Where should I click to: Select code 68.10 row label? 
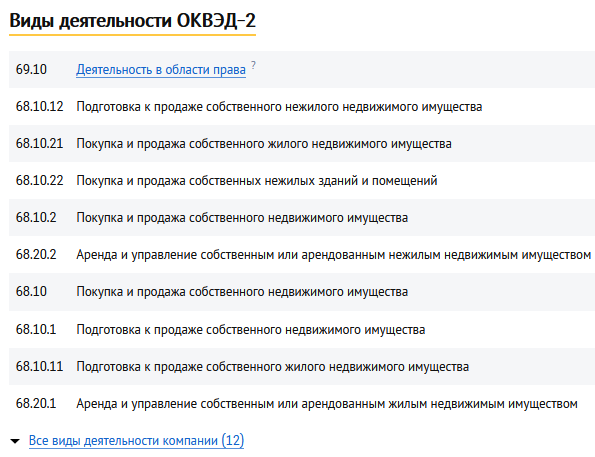[31, 292]
